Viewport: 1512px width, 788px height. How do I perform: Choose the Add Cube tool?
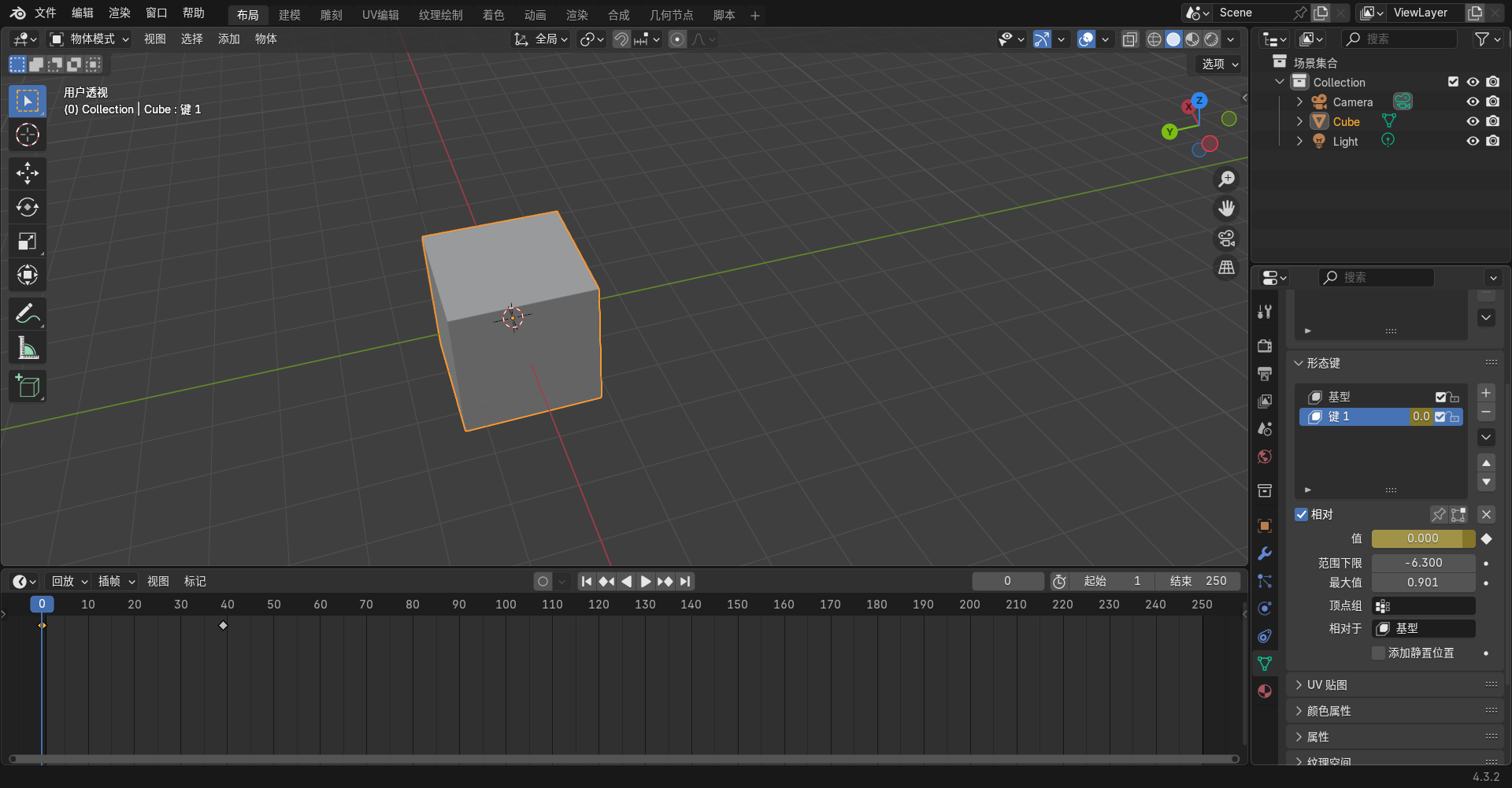click(28, 387)
